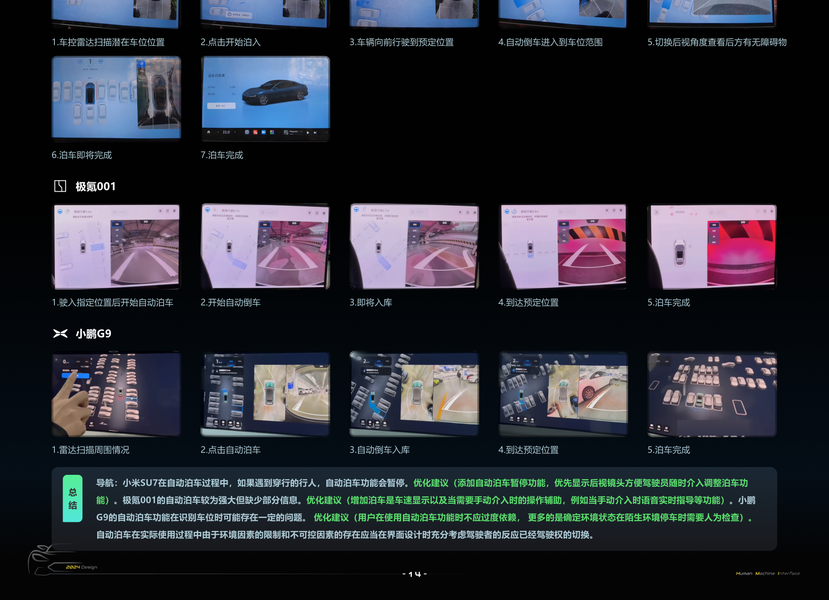Click 5.泊车完成 caption under 小鹏G9
Viewport: 829px width, 600px height.
pyautogui.click(x=668, y=450)
